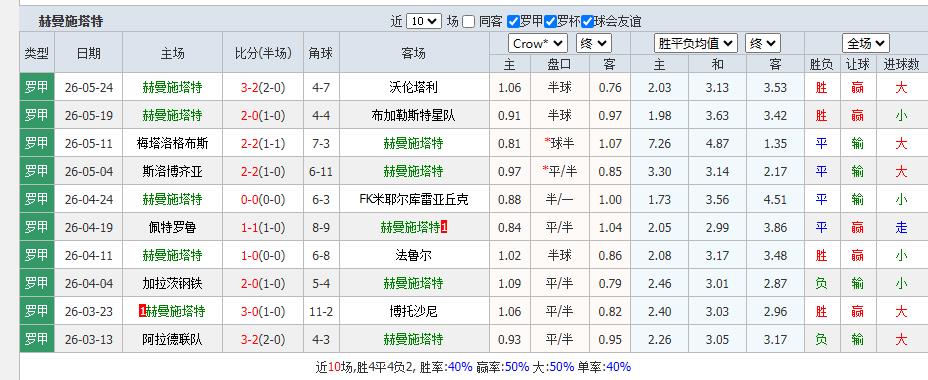The height and width of the screenshot is (380, 928).
Task: Click the draw odds value 4.87
Action: pos(717,143)
